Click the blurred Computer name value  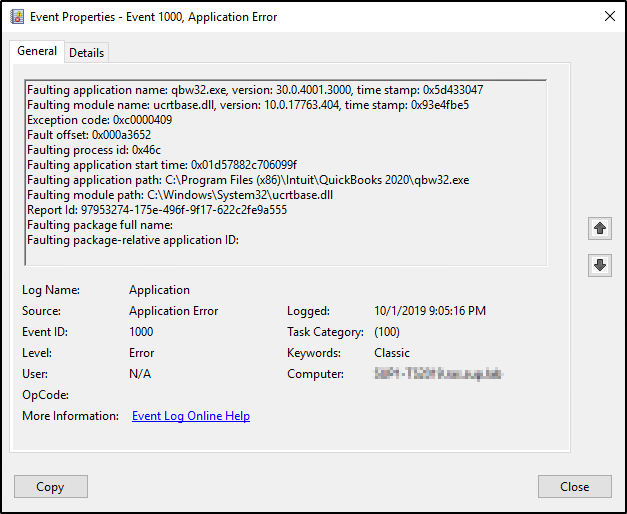(437, 374)
